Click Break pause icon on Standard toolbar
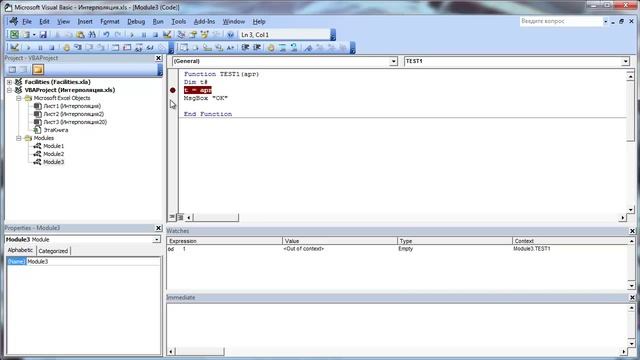The image size is (640, 360). pos(144,35)
